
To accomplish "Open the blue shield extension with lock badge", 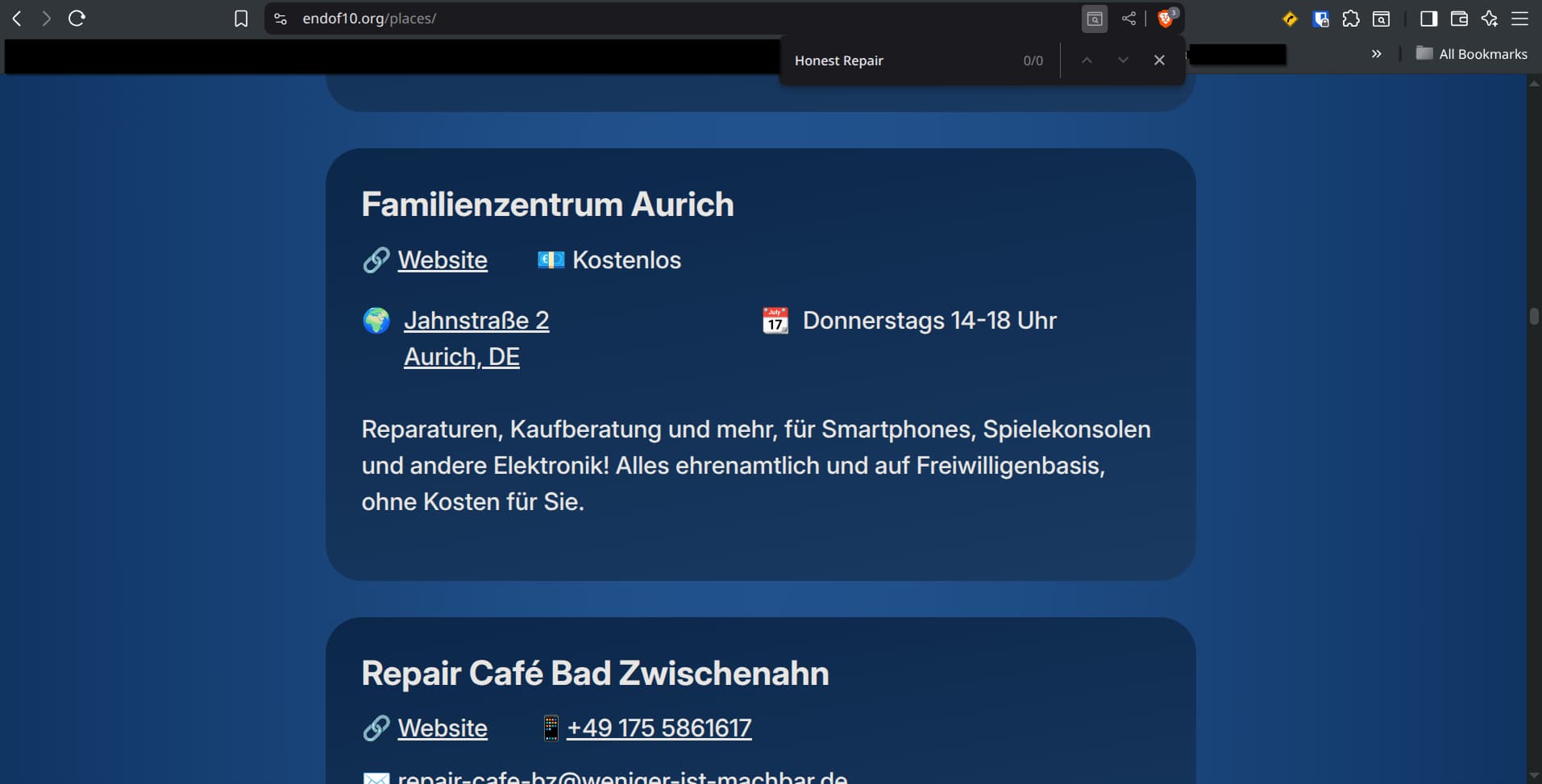I will coord(1320,19).
